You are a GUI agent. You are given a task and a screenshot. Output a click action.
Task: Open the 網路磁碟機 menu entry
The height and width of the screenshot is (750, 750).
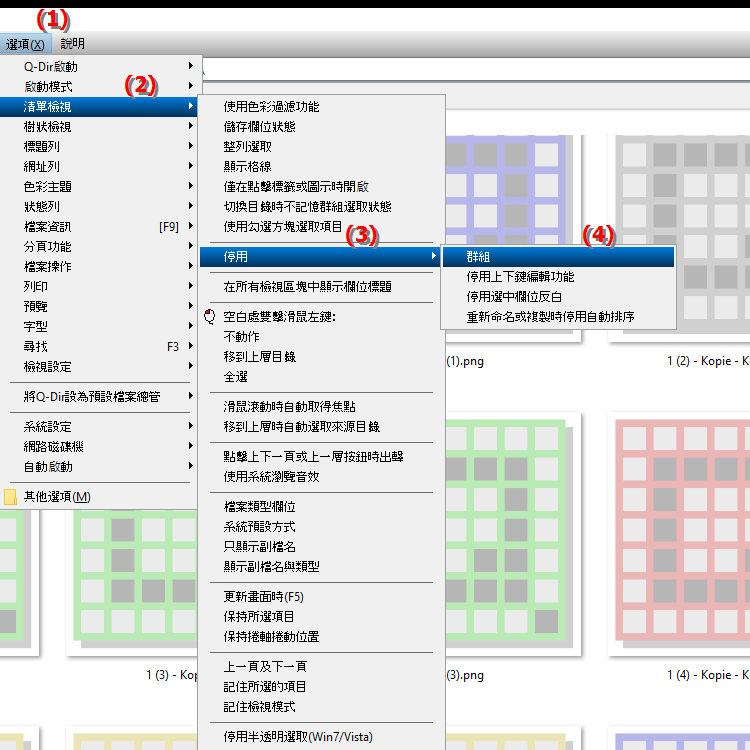pyautogui.click(x=100, y=446)
